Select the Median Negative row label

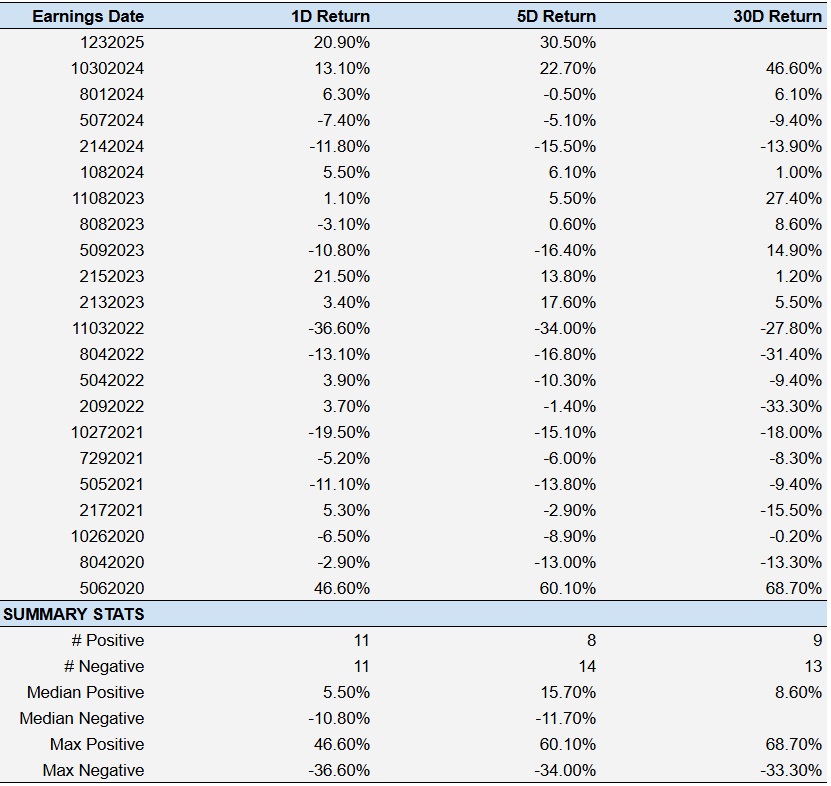pos(82,718)
